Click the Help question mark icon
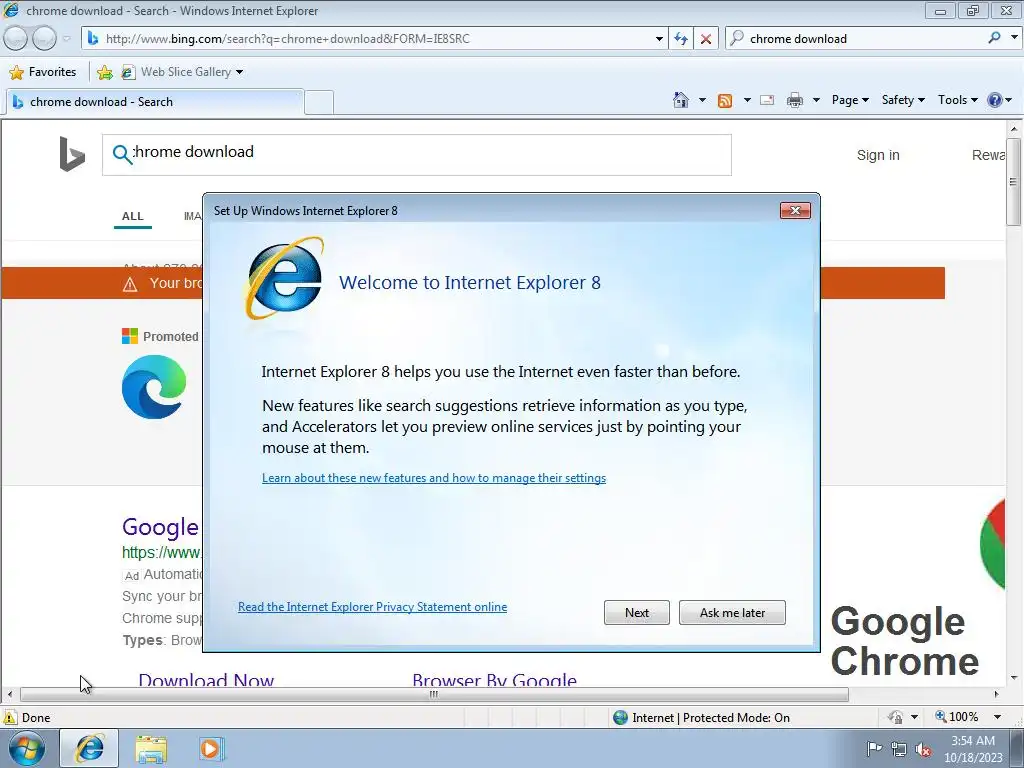 tap(995, 100)
